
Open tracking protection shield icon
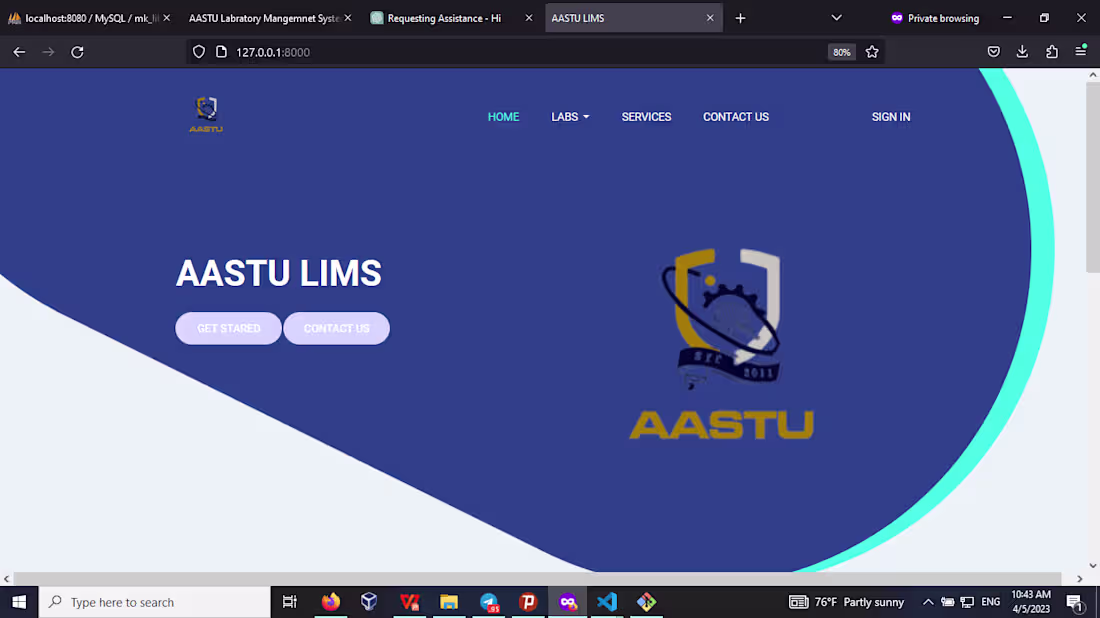tap(199, 52)
